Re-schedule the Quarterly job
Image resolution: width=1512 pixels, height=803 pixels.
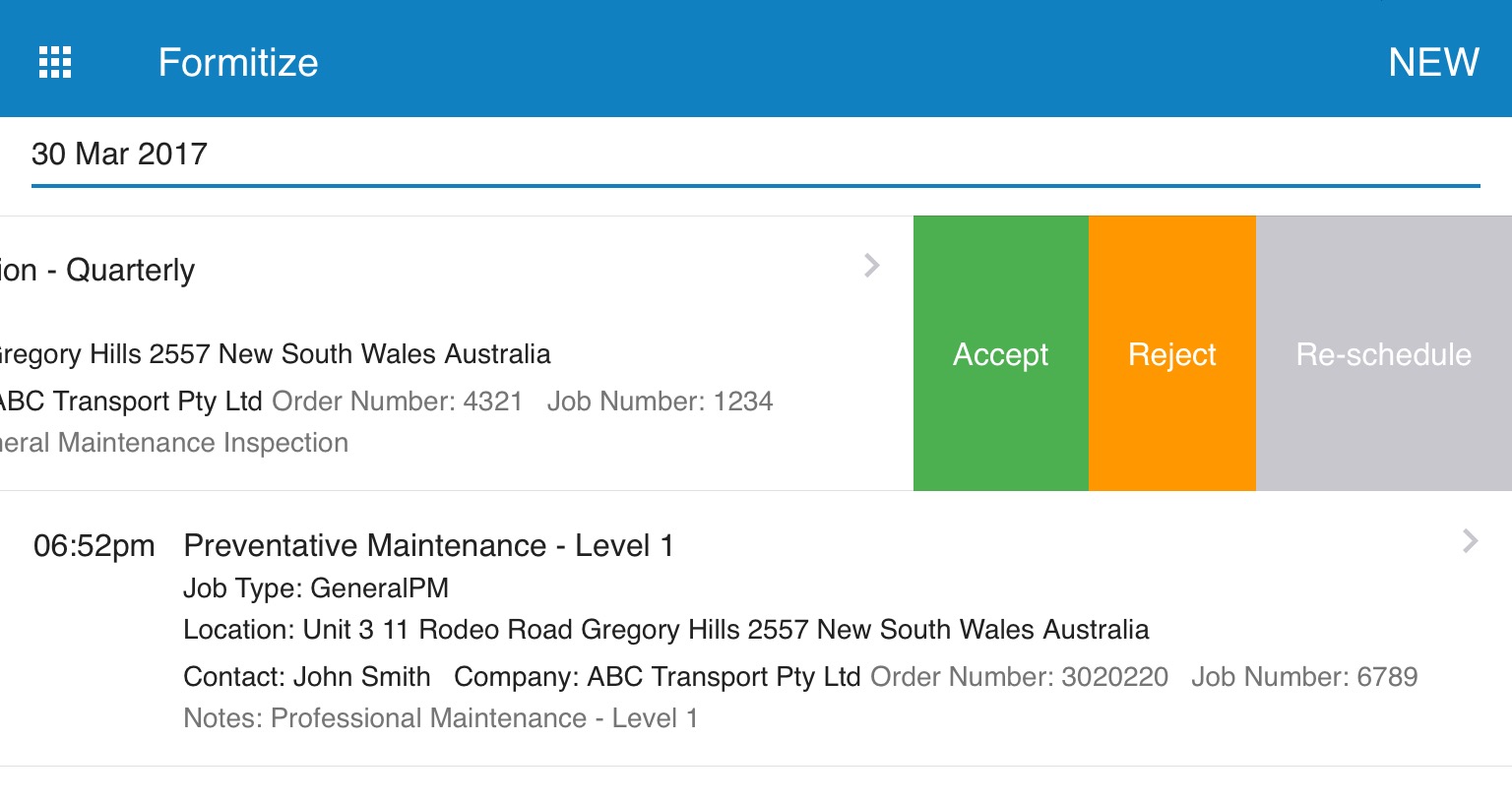1384,353
